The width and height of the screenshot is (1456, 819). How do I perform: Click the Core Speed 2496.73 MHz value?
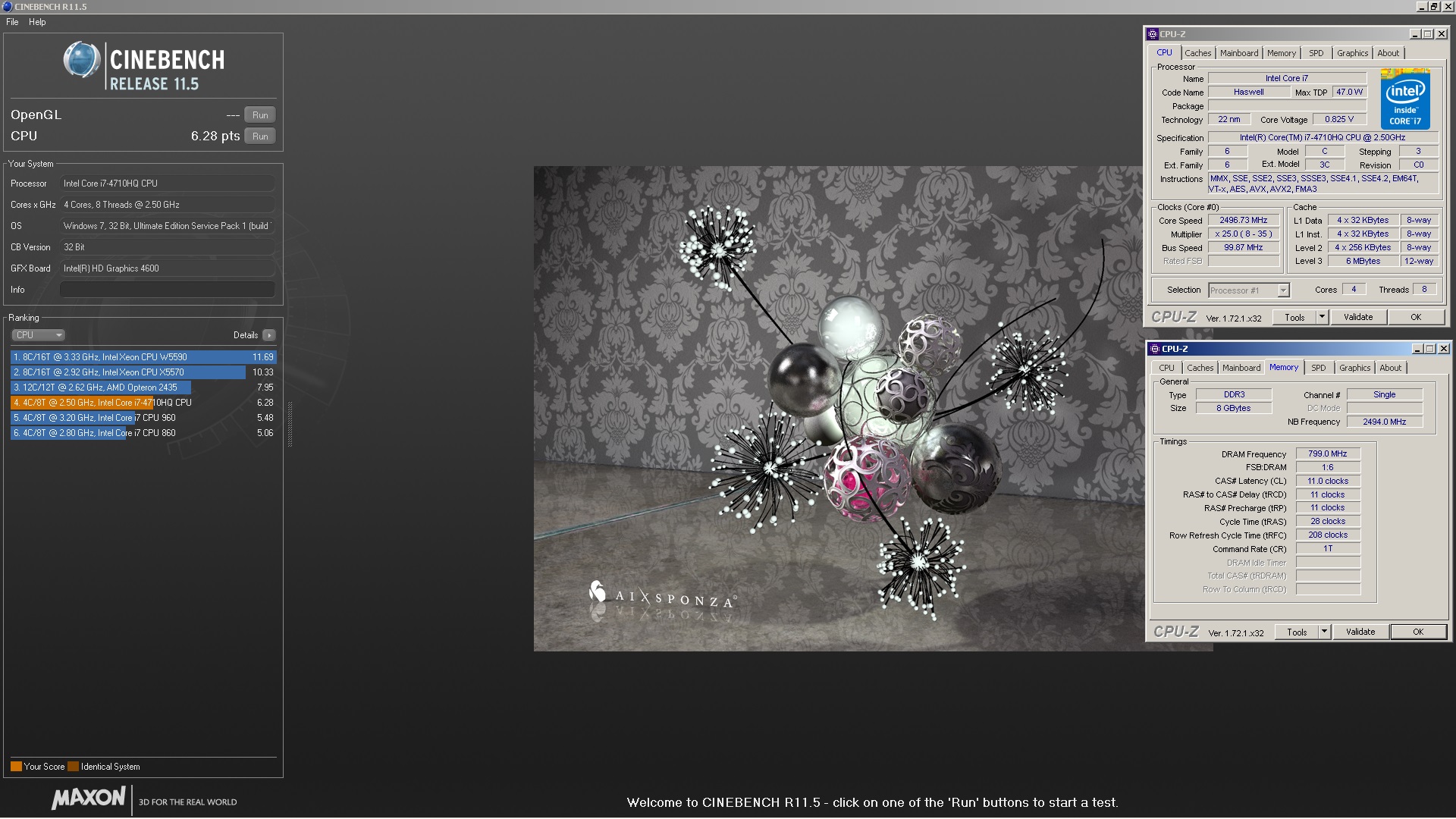coord(1243,221)
